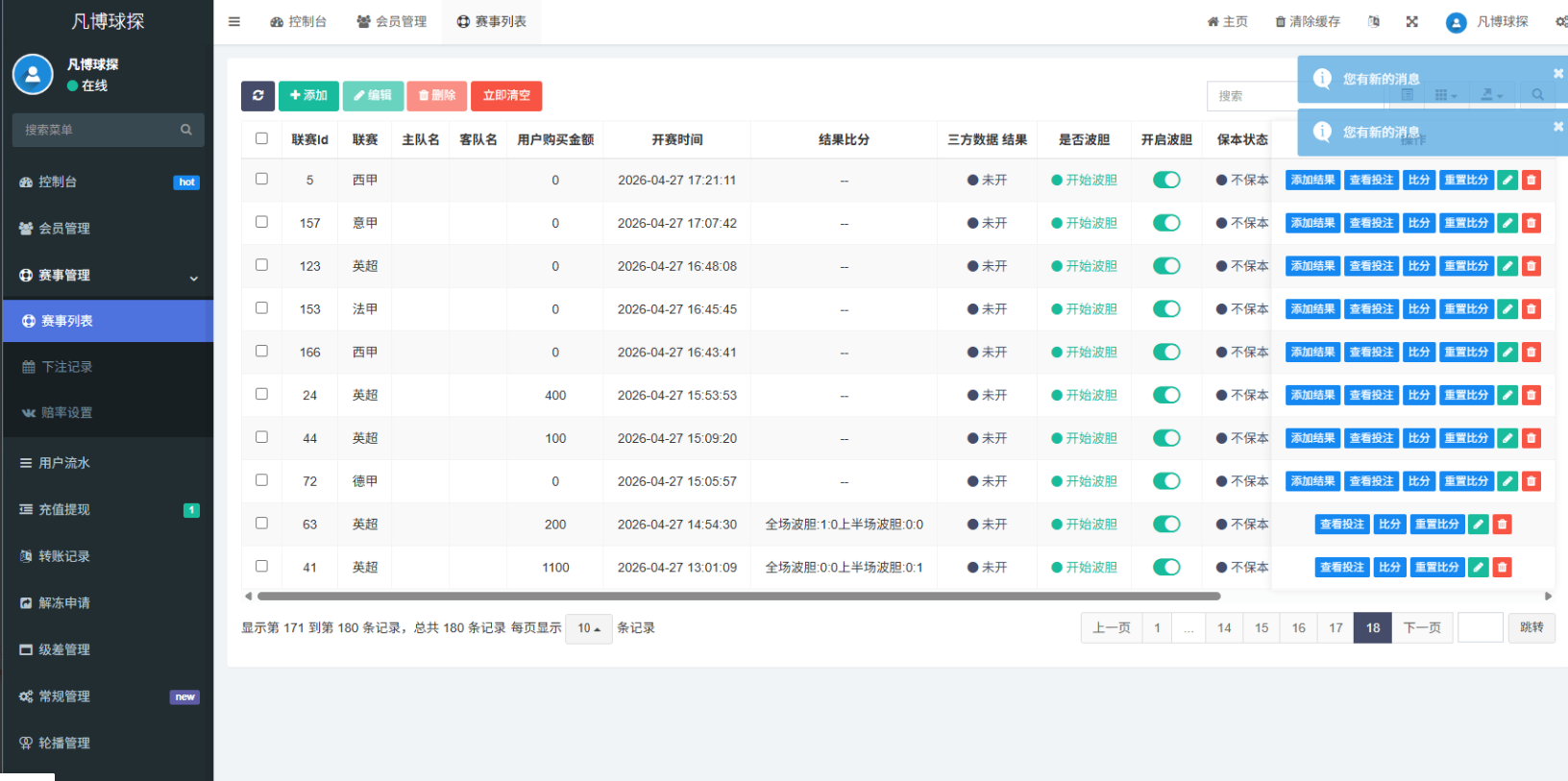The image size is (1568, 781).
Task: Tick checkbox for league Id 24 row
Action: (x=261, y=394)
